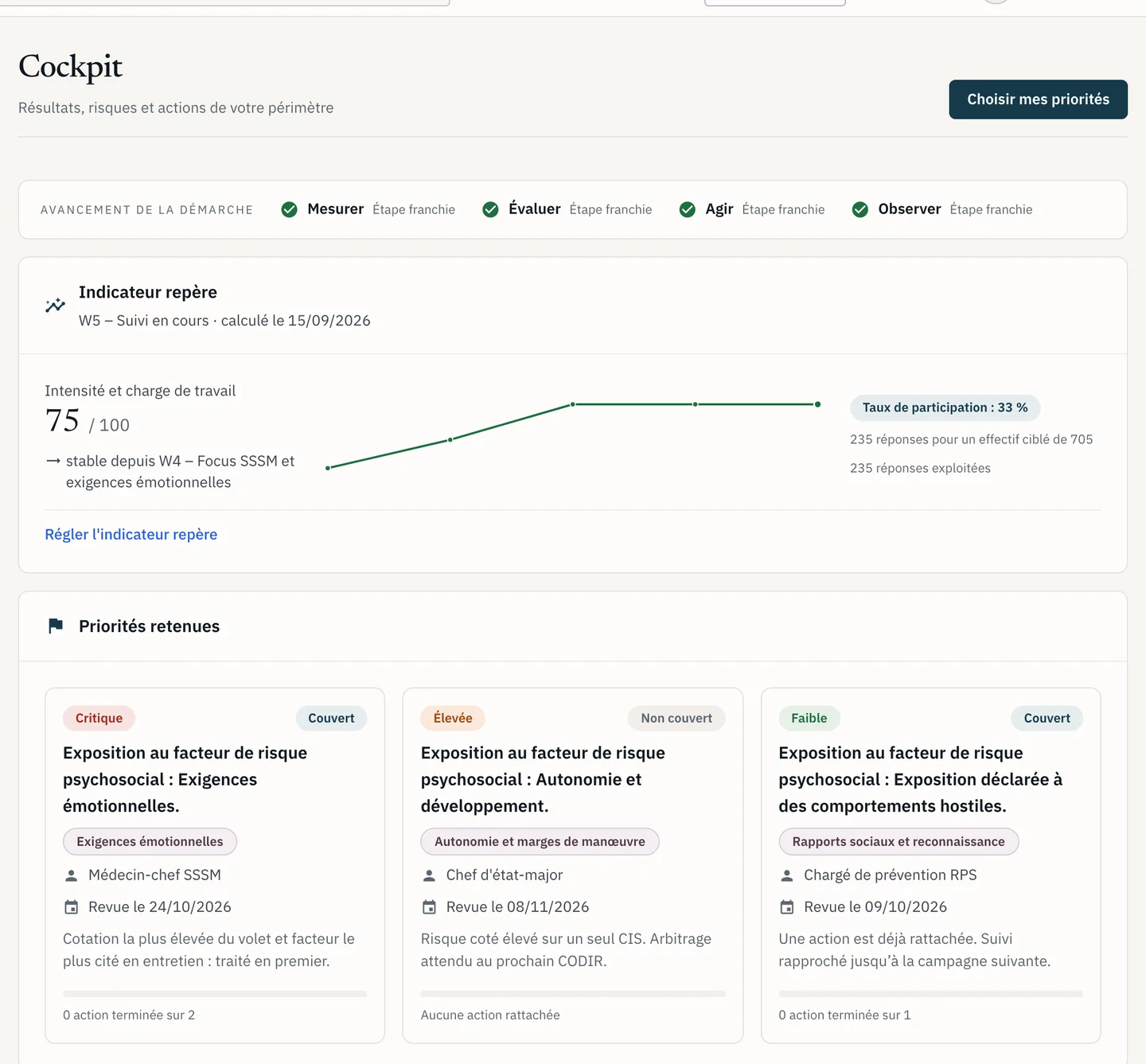Click the green check icon beside Mesurer
This screenshot has height=1064, width=1146.
coord(290,209)
